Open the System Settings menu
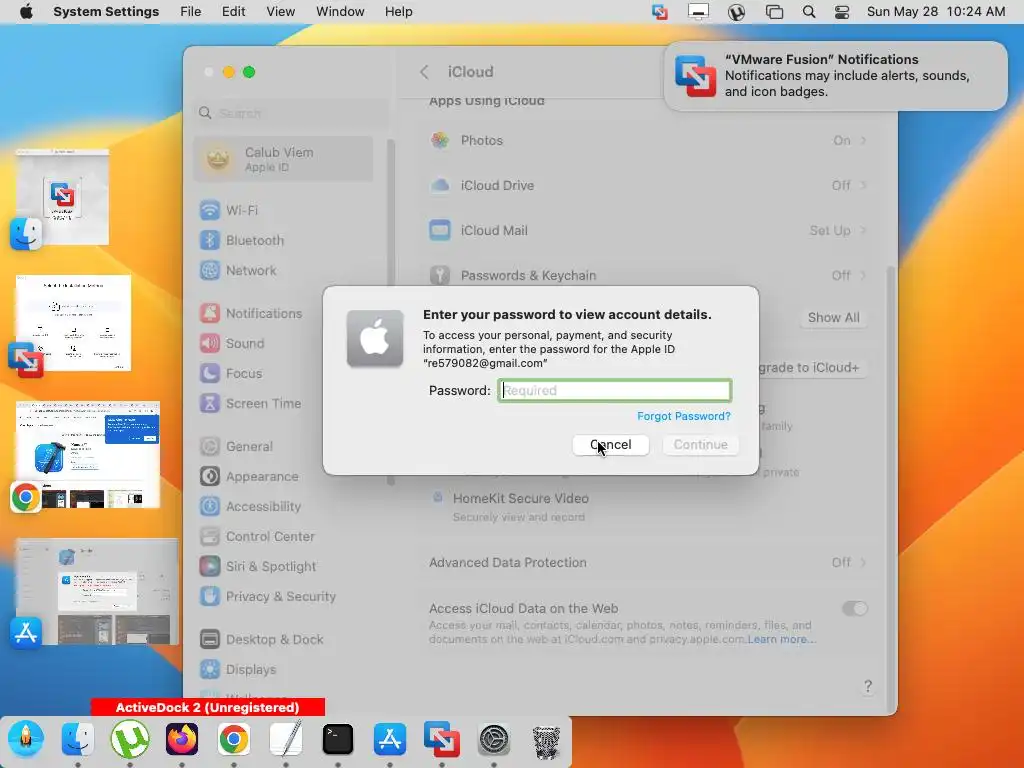1024x768 pixels. tap(106, 12)
